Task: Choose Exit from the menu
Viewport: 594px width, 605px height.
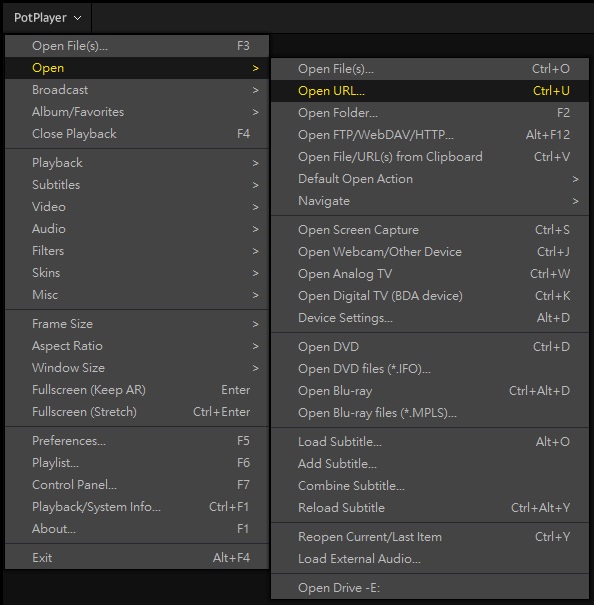Action: pos(137,558)
